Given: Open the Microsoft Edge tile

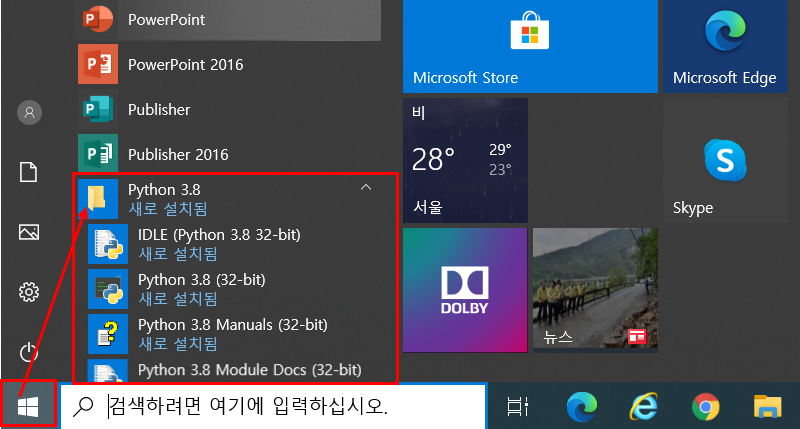Looking at the screenshot, I should click(x=725, y=46).
